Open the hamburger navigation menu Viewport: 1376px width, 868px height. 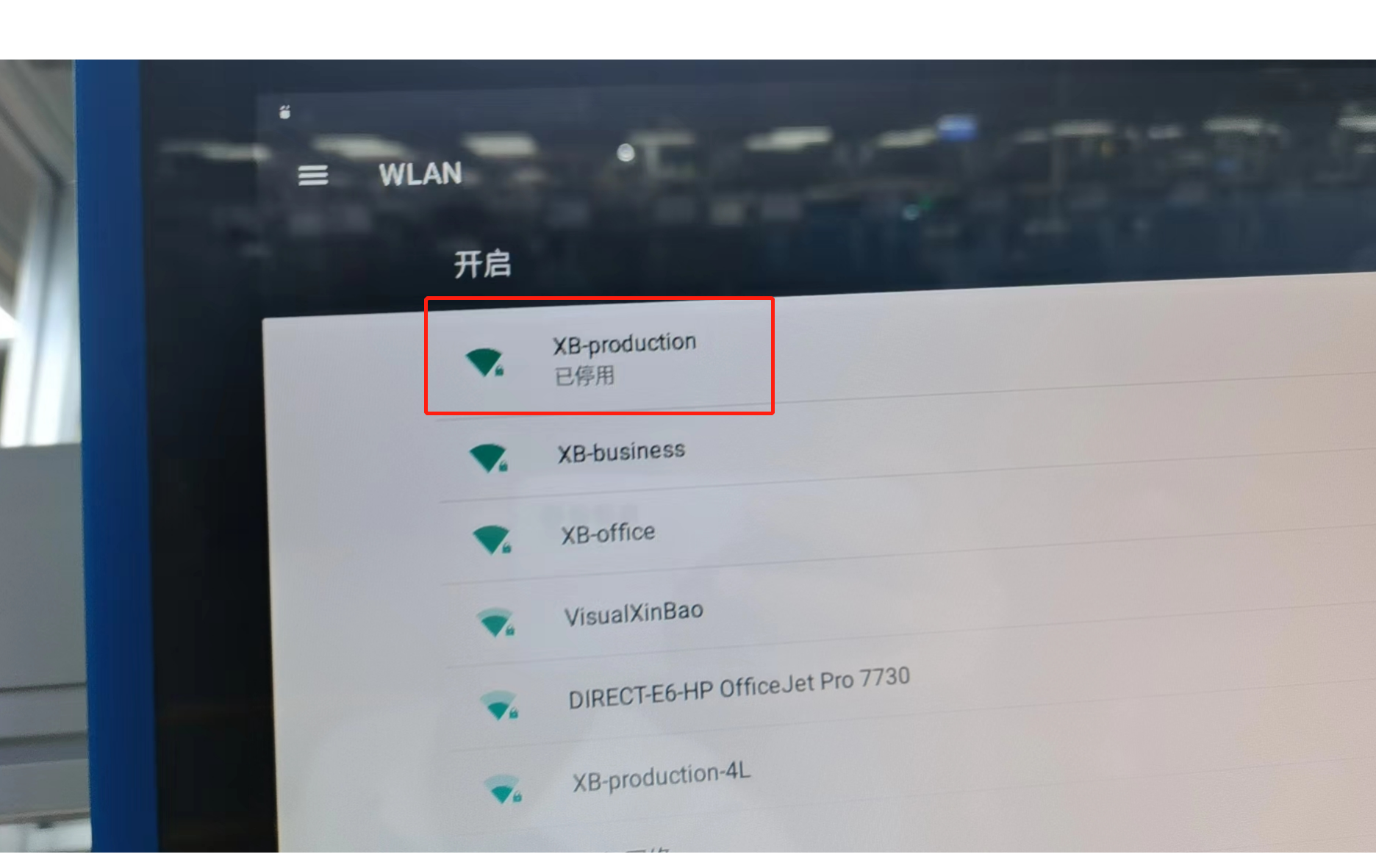312,175
